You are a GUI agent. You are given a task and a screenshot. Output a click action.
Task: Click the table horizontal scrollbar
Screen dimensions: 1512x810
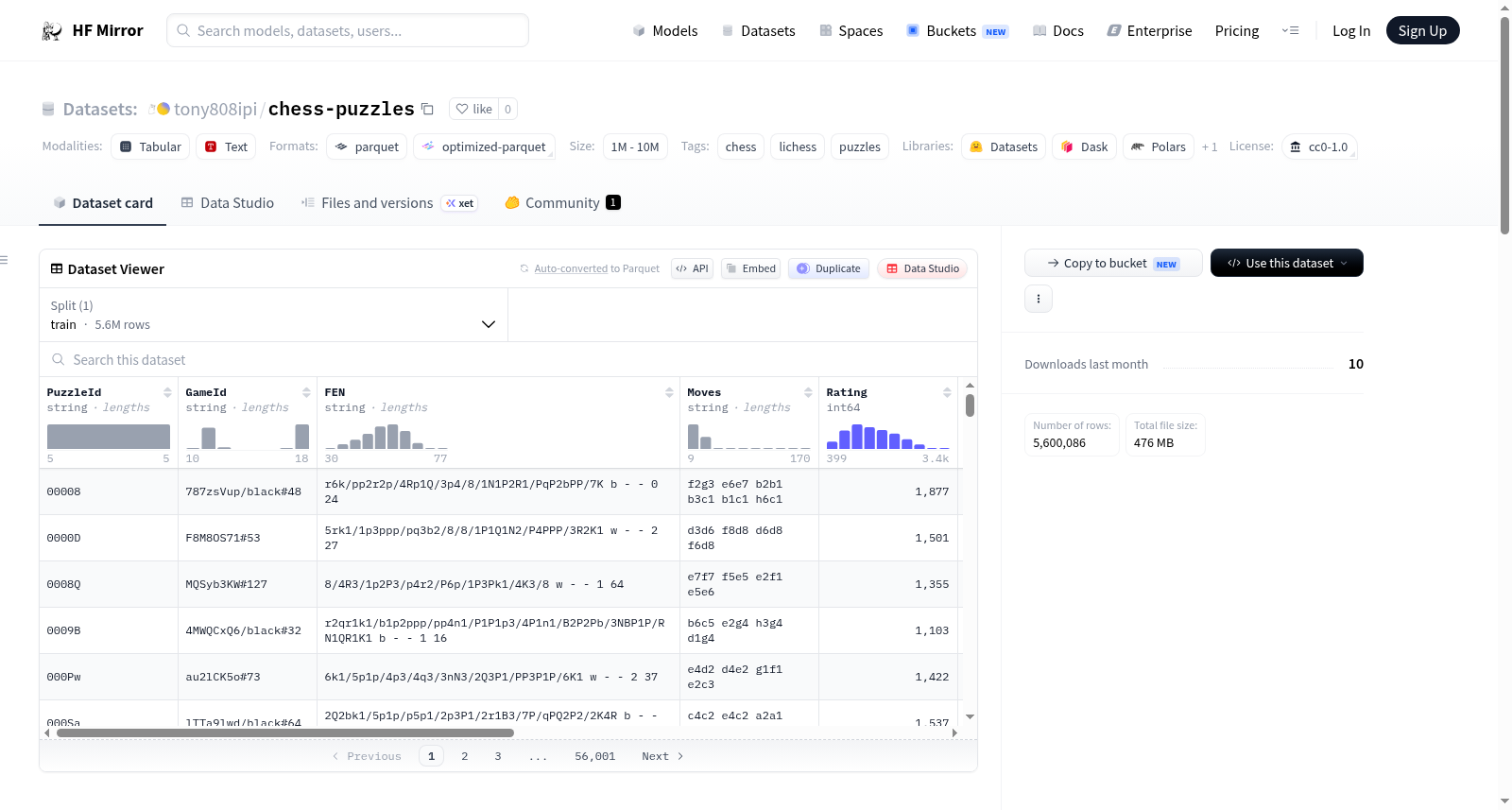285,732
